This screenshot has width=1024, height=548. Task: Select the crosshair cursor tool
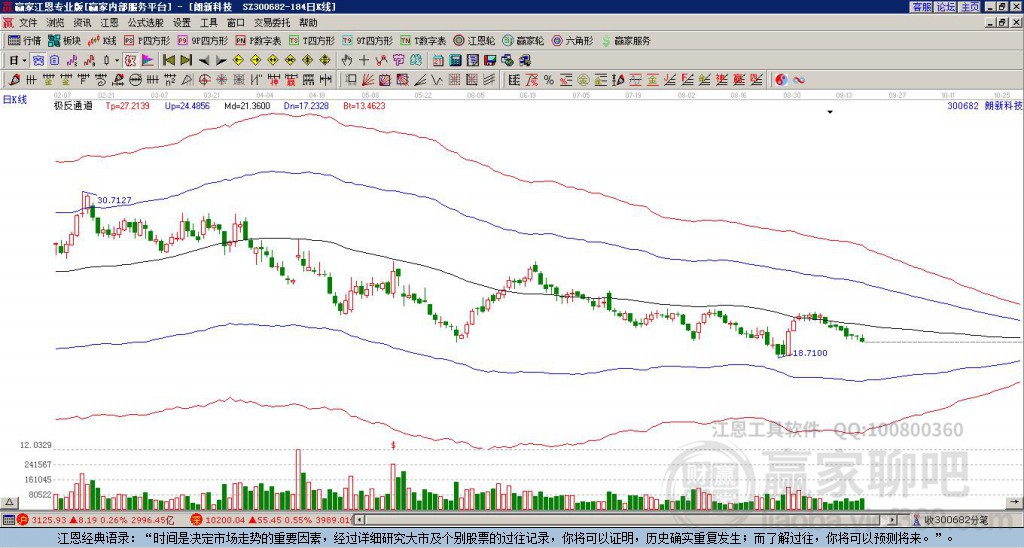coord(364,61)
